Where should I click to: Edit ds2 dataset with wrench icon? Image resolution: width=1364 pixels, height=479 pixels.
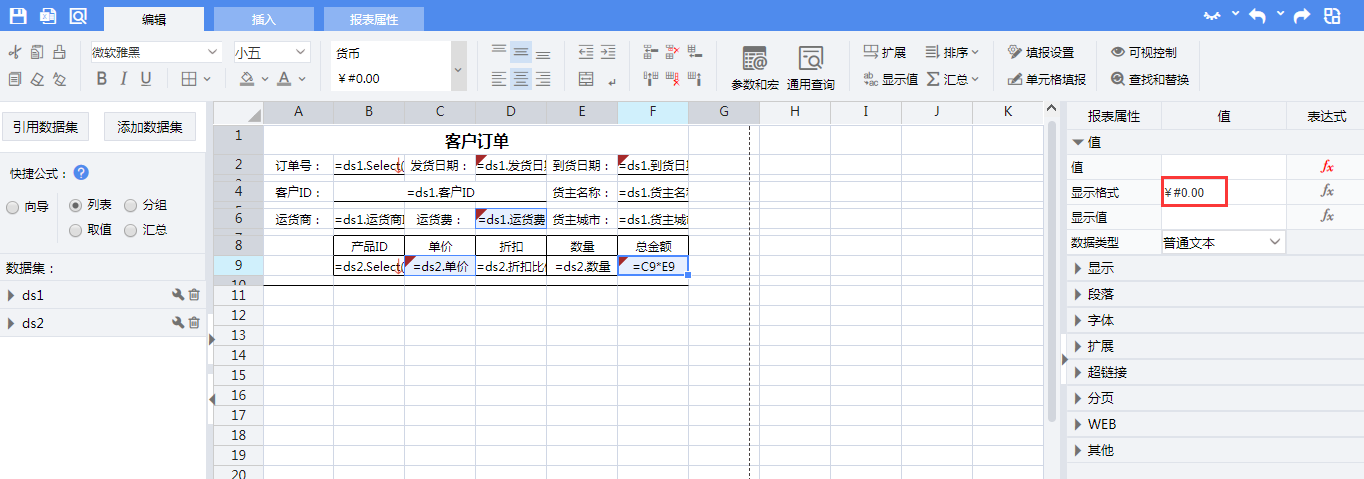click(x=178, y=323)
